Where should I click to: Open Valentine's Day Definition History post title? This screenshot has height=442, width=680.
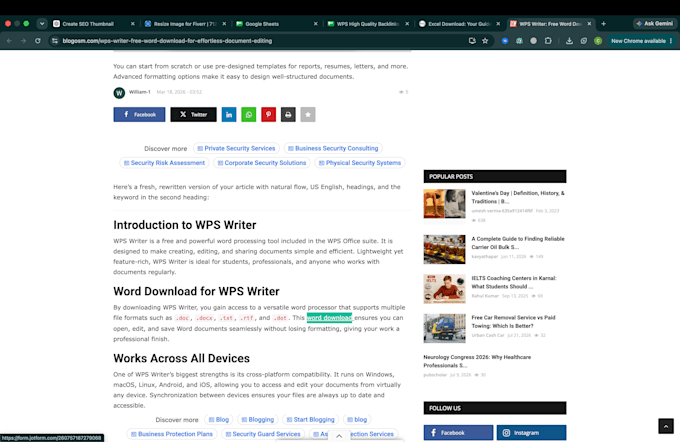[518, 197]
